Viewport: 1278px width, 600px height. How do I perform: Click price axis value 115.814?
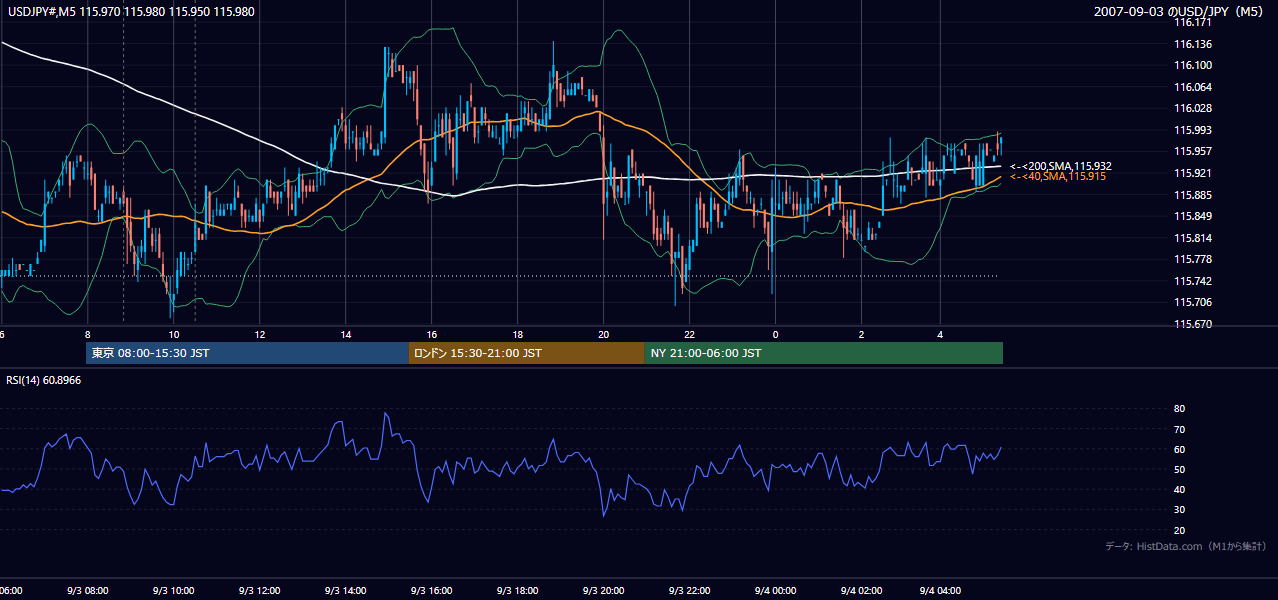point(1193,238)
